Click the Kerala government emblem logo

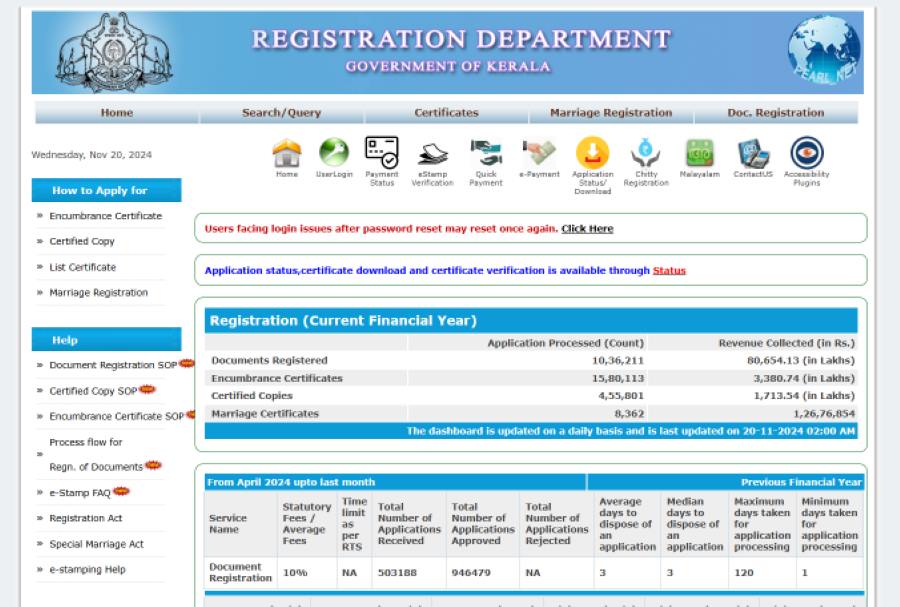coord(114,53)
